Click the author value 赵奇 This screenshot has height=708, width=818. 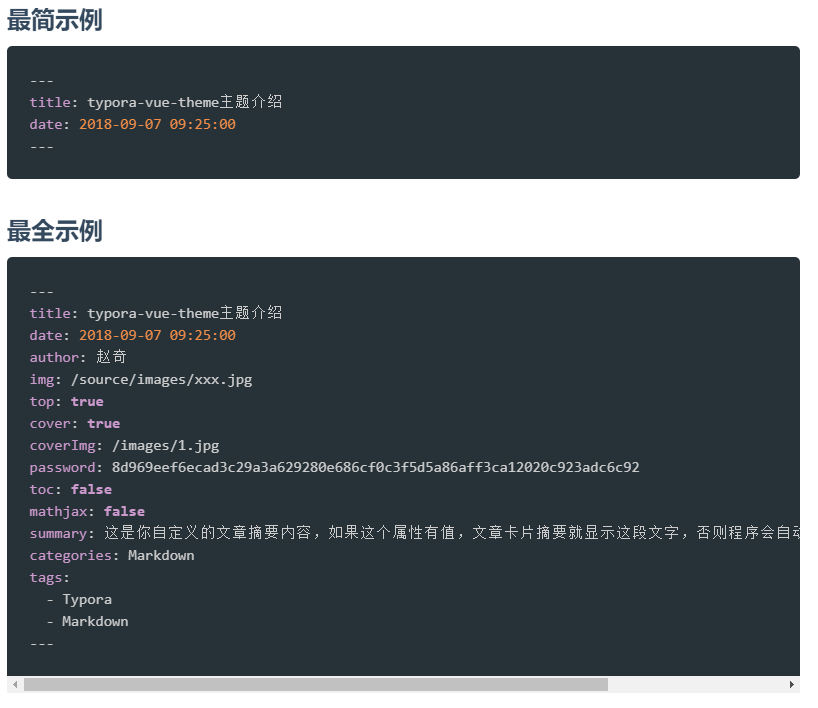[x=111, y=357]
